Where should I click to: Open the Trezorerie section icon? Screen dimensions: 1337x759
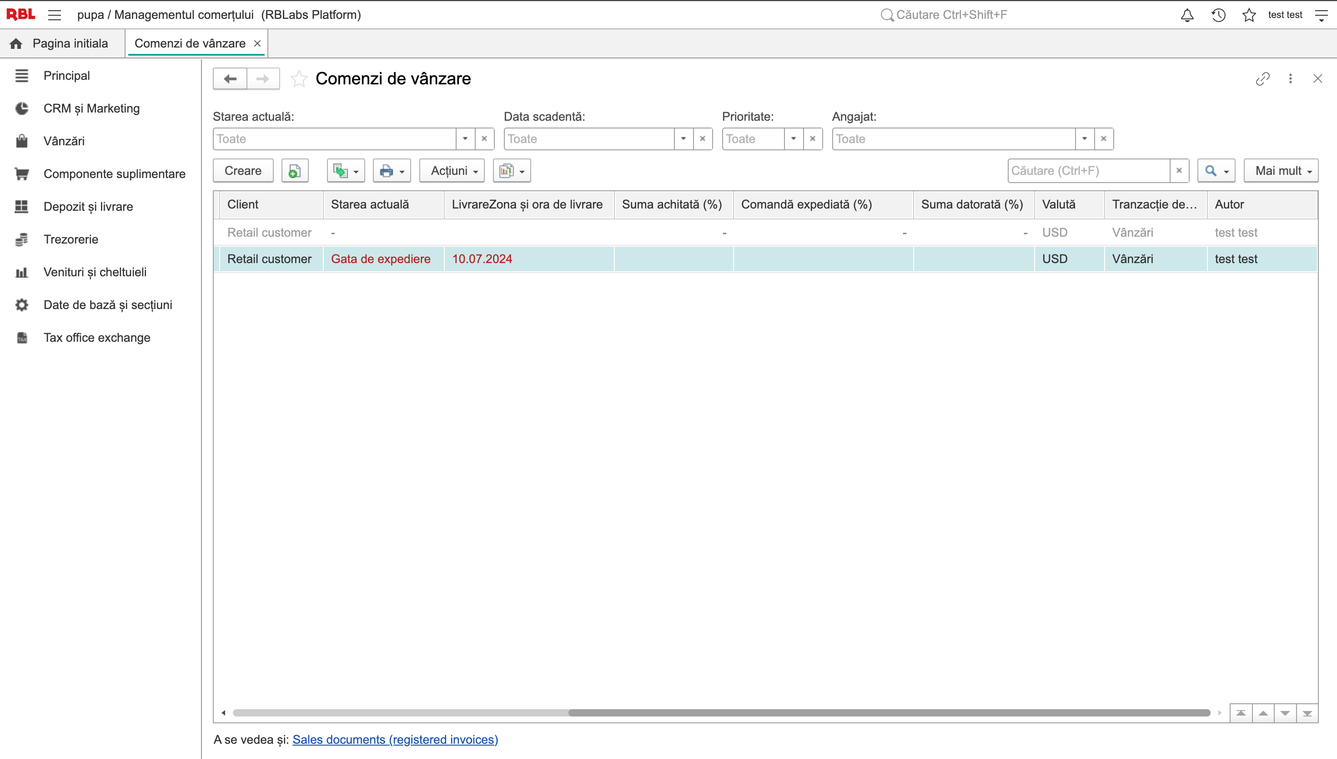pyautogui.click(x=22, y=240)
